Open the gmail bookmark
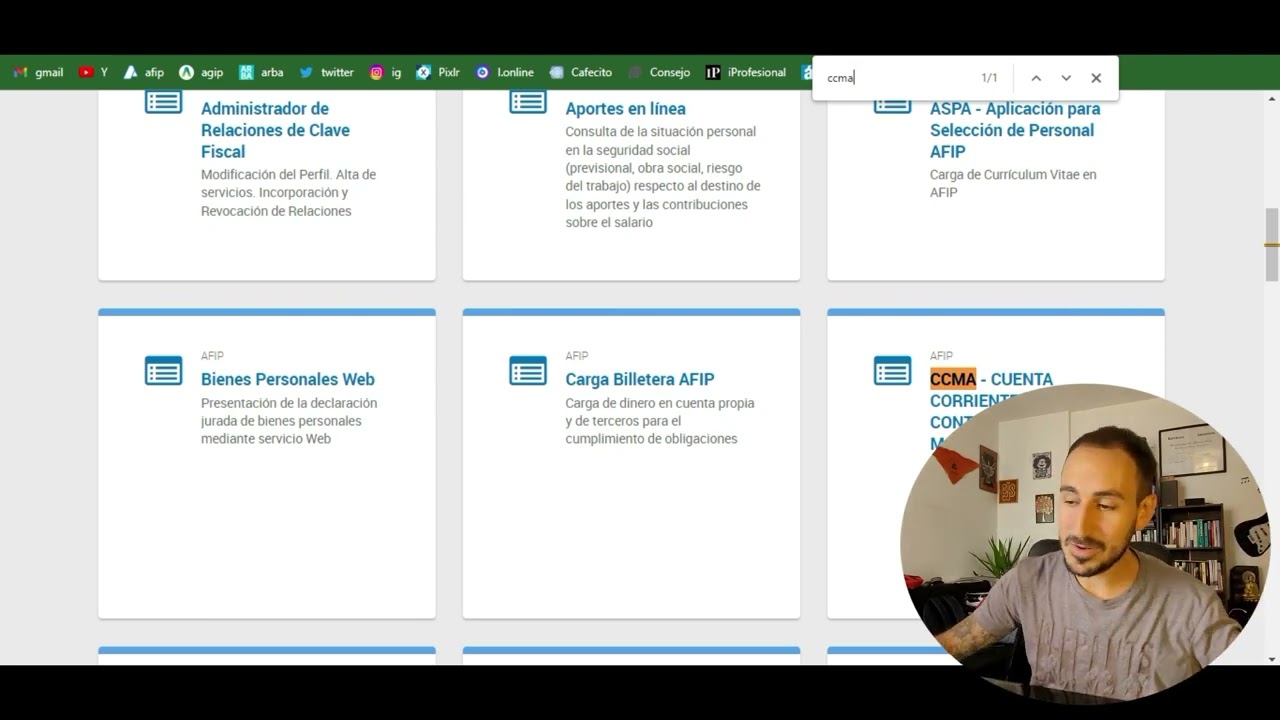1280x720 pixels. tap(38, 72)
